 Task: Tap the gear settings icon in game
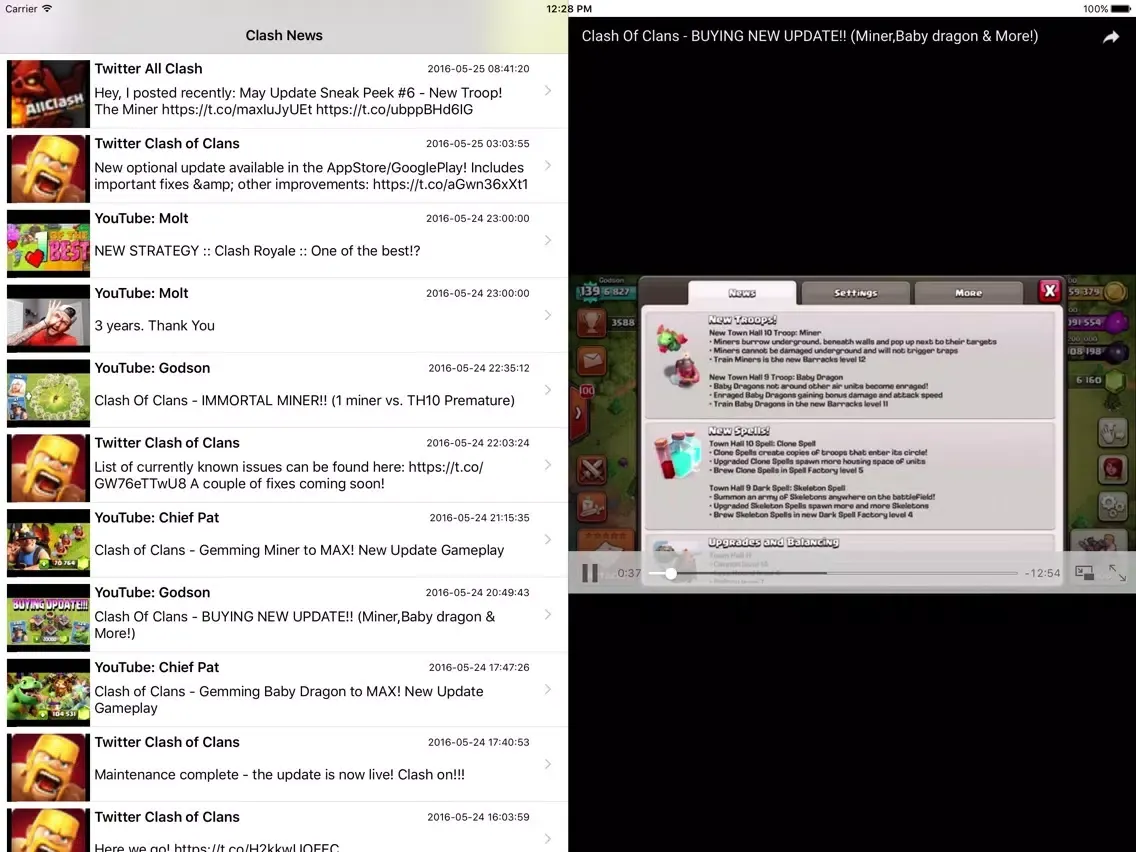[x=1112, y=505]
